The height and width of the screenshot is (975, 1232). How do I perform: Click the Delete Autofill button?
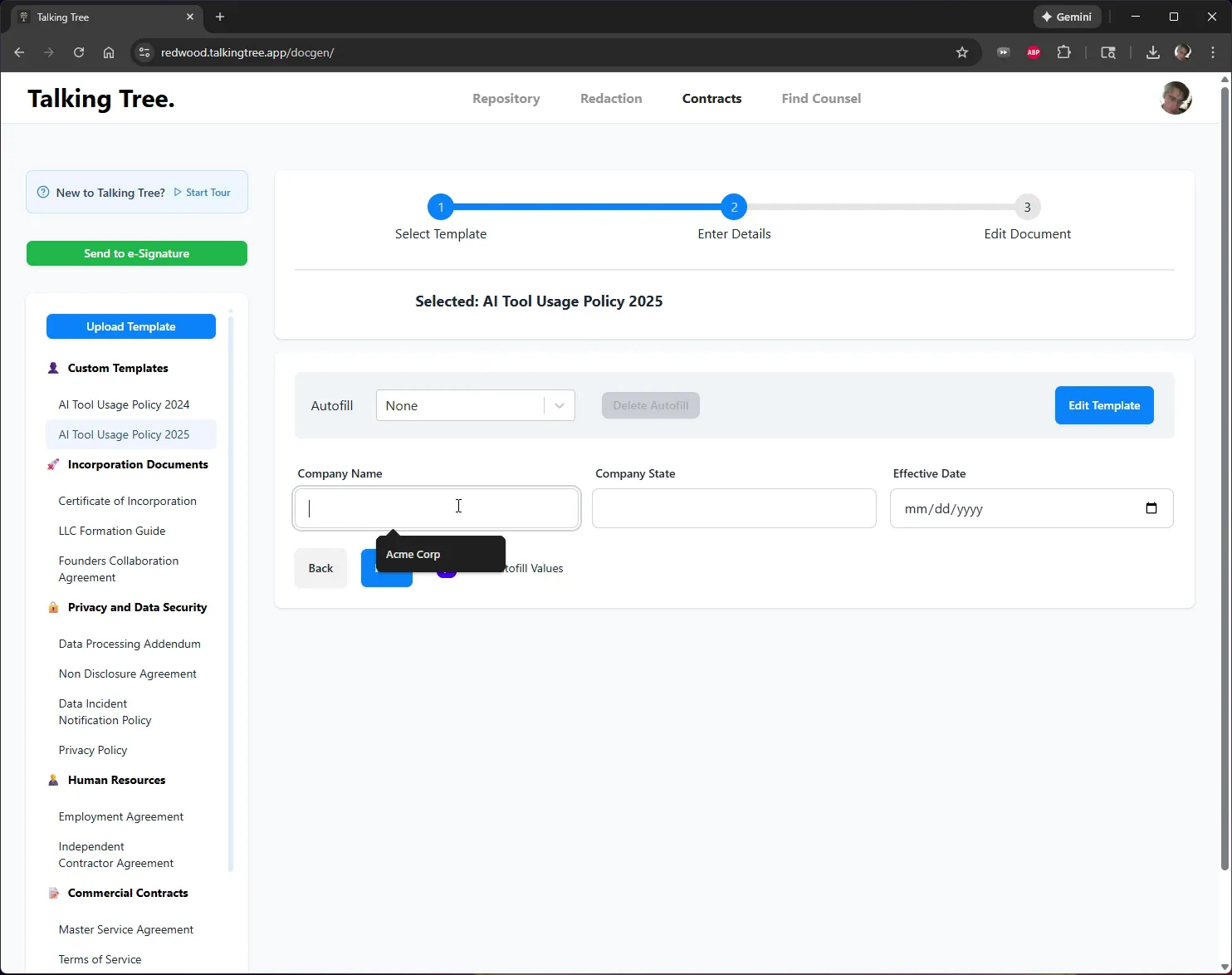pos(650,405)
